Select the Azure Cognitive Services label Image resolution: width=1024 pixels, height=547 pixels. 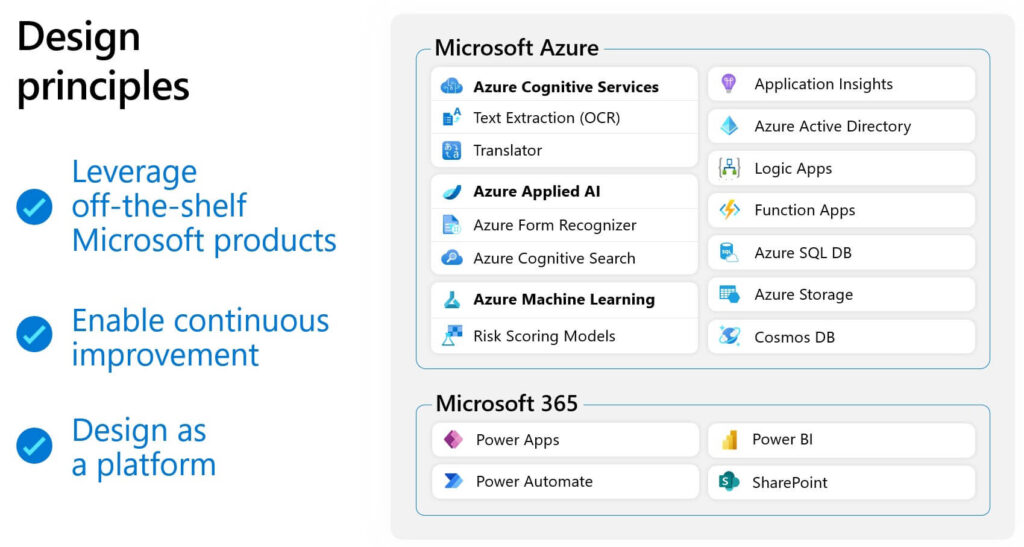click(566, 87)
